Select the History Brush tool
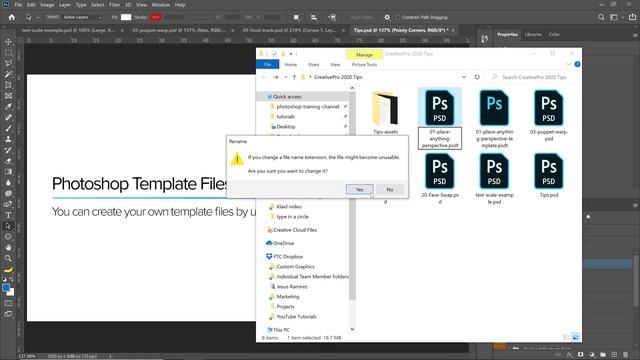This screenshot has height=360, width=640. pyautogui.click(x=8, y=150)
